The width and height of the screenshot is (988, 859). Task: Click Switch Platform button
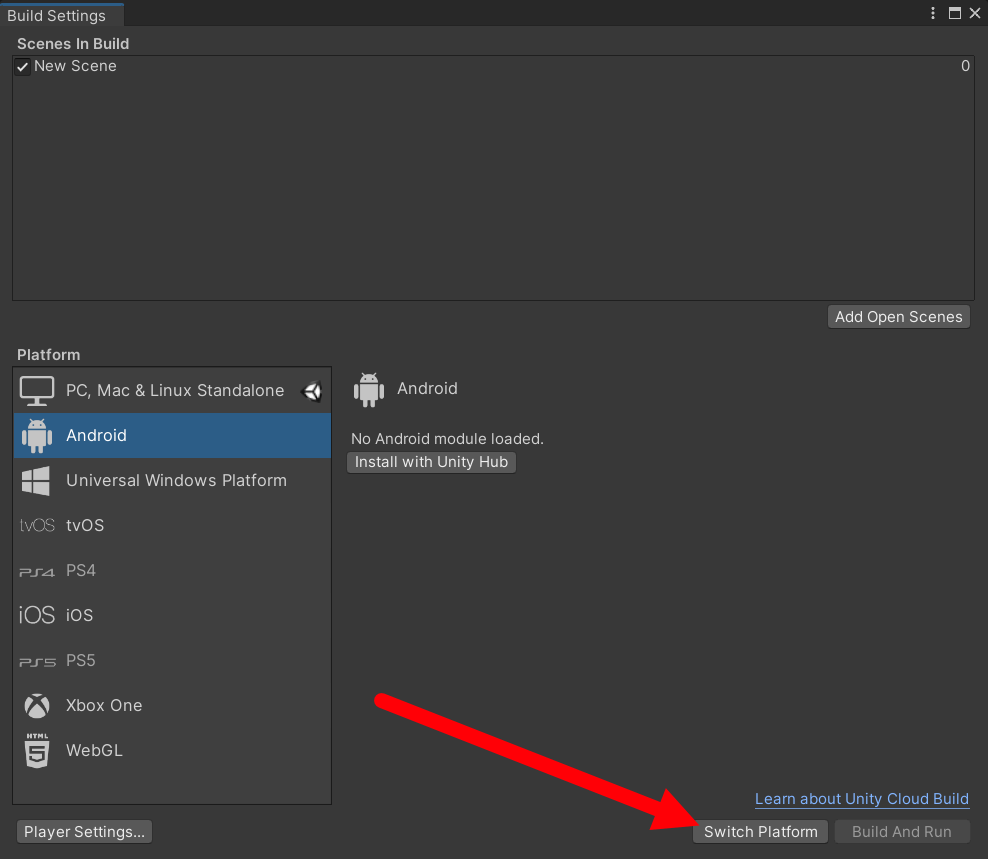click(x=761, y=832)
